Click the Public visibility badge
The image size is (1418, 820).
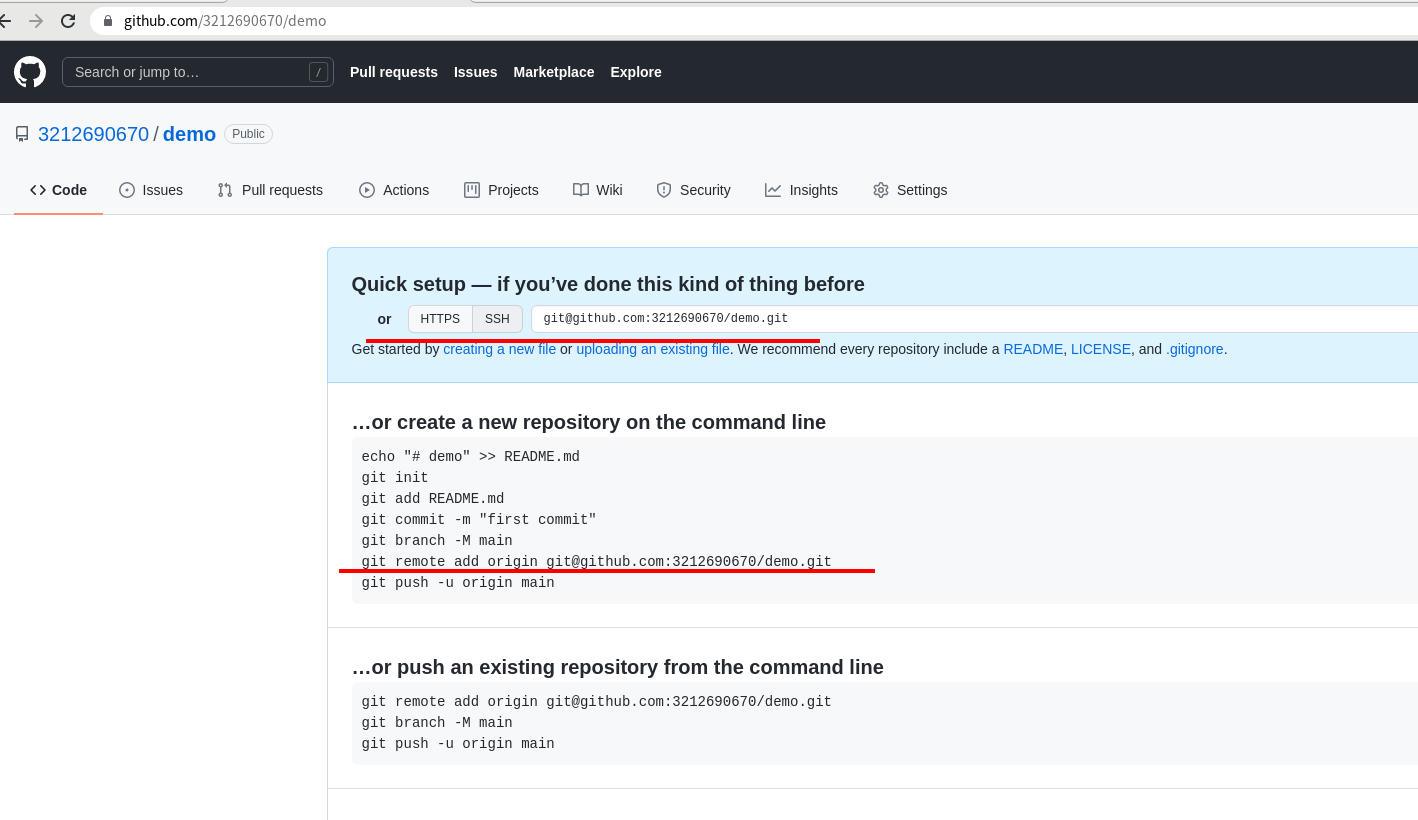coord(248,134)
